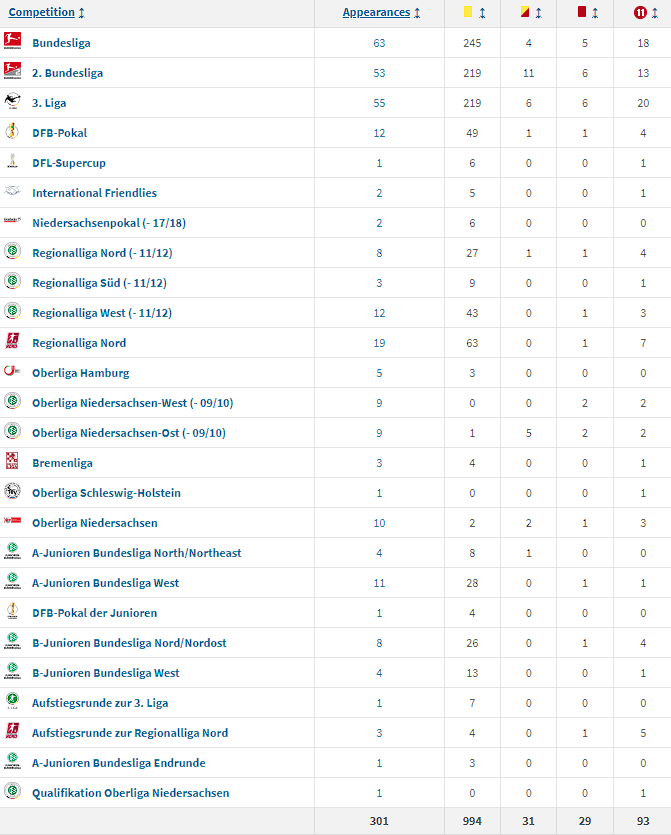Open the 2. Bundesliga competition link

68,73
